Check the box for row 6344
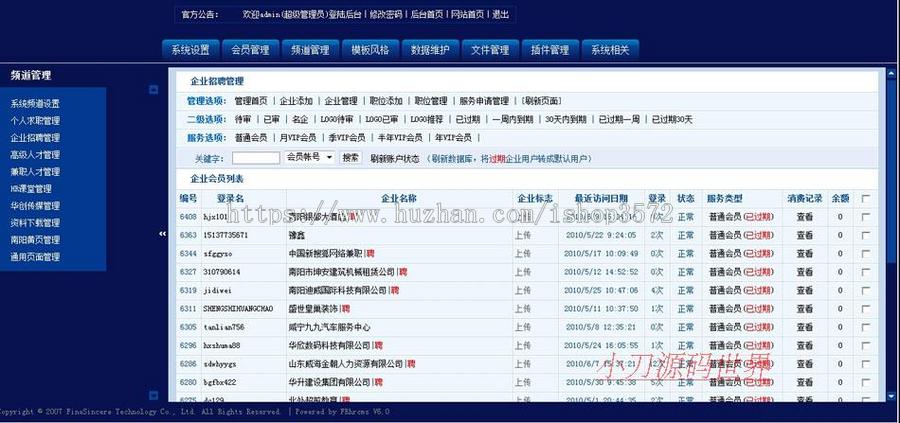The image size is (900, 423). click(x=866, y=254)
